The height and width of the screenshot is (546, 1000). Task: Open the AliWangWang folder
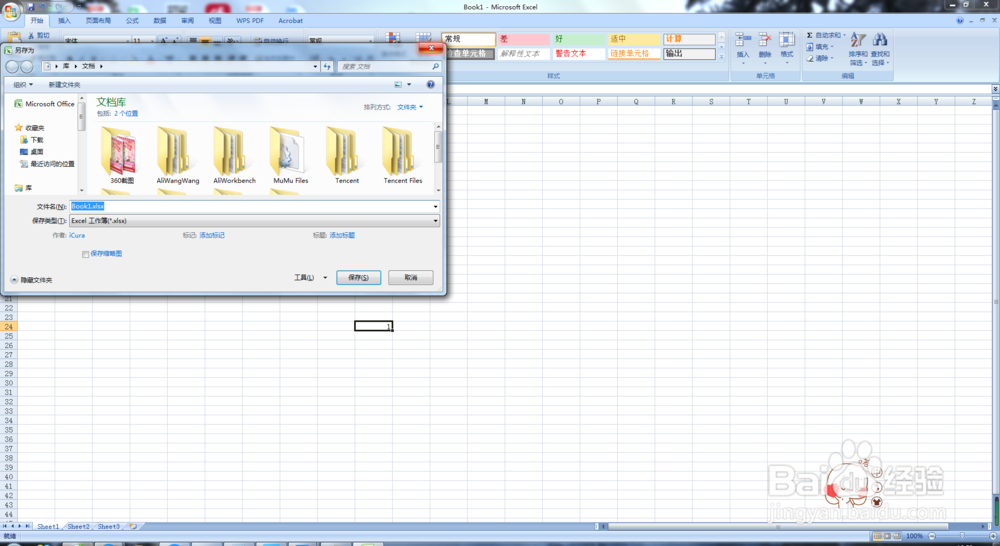pos(177,154)
